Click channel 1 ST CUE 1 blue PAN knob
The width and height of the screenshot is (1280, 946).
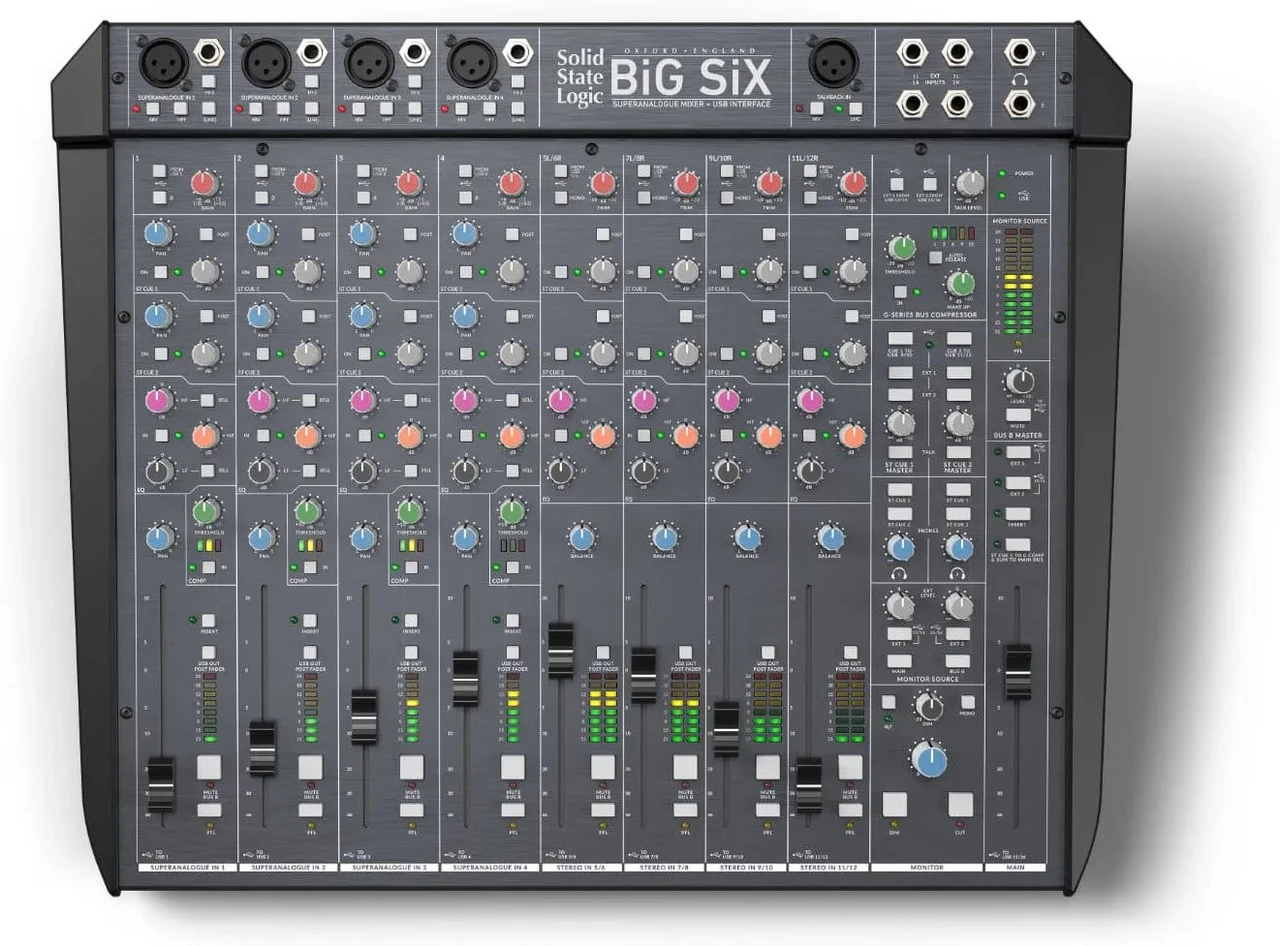[x=159, y=234]
